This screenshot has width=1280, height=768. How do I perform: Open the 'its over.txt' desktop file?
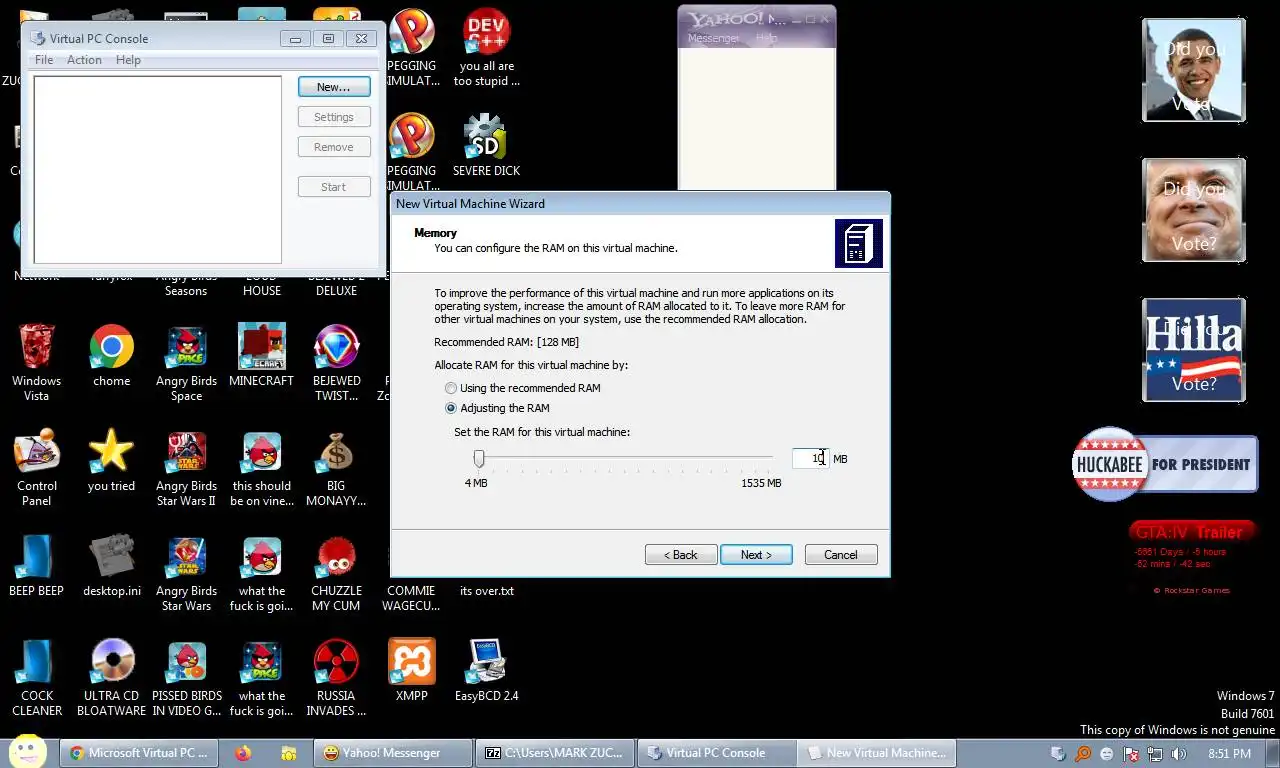click(x=486, y=591)
